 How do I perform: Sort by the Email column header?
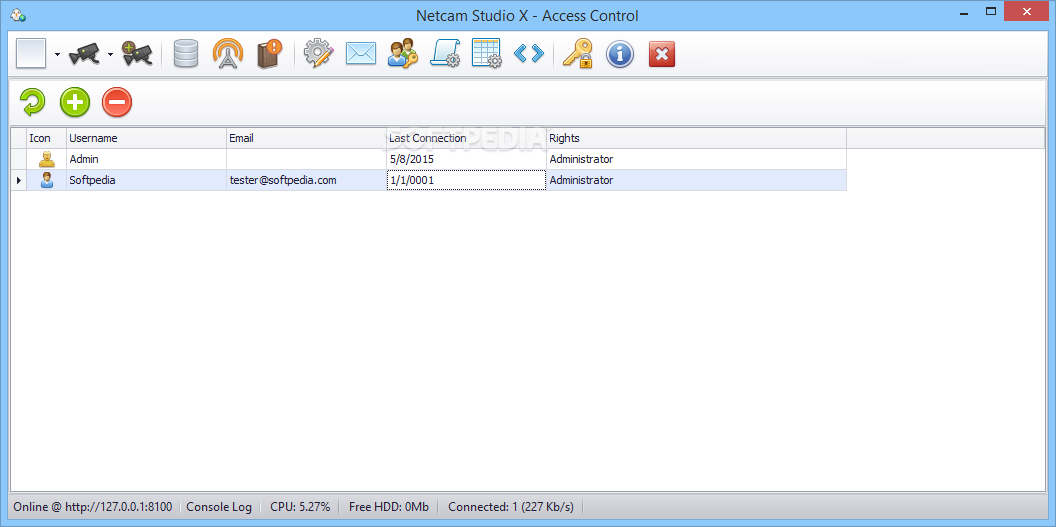pyautogui.click(x=306, y=138)
